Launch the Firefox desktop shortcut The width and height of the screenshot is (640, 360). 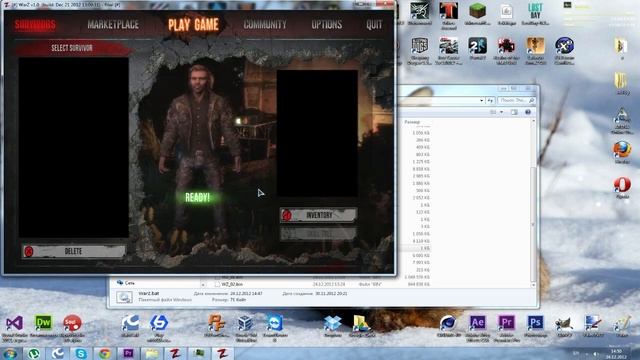(x=622, y=153)
